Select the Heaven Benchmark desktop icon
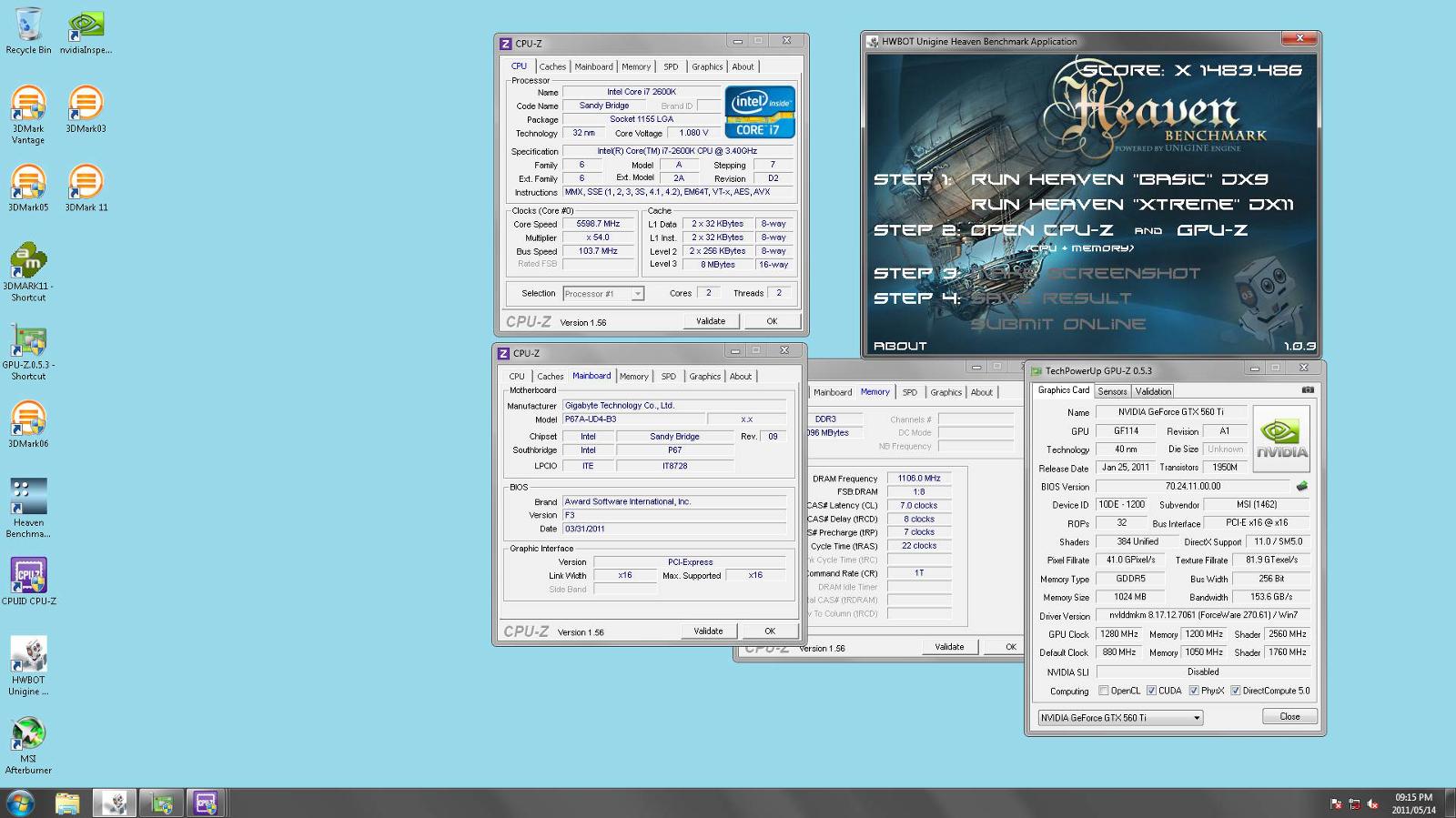1456x818 pixels. 28,508
